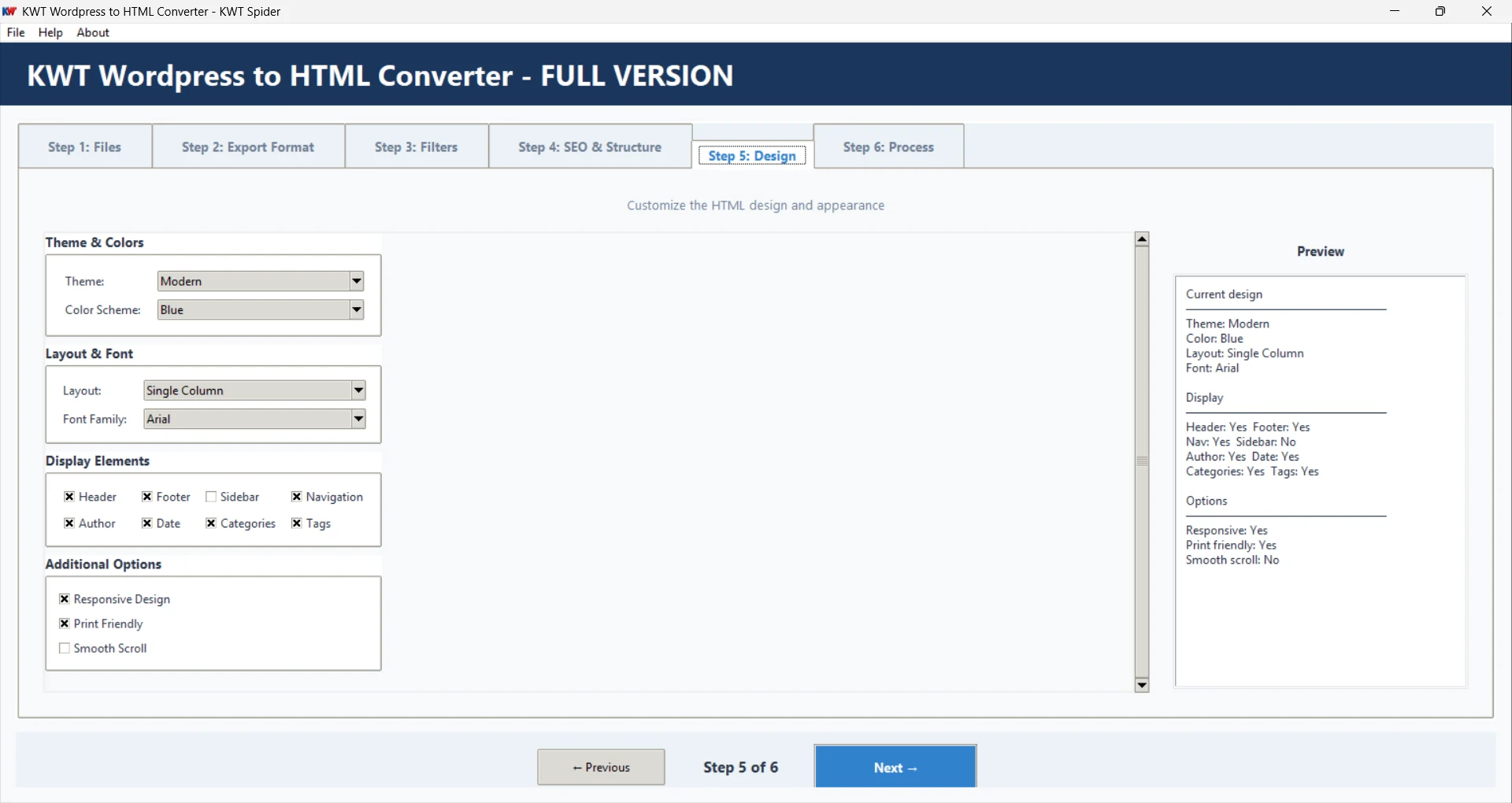Click 'Layout: Single Column' in preview
This screenshot has width=1512, height=803.
1245,353
